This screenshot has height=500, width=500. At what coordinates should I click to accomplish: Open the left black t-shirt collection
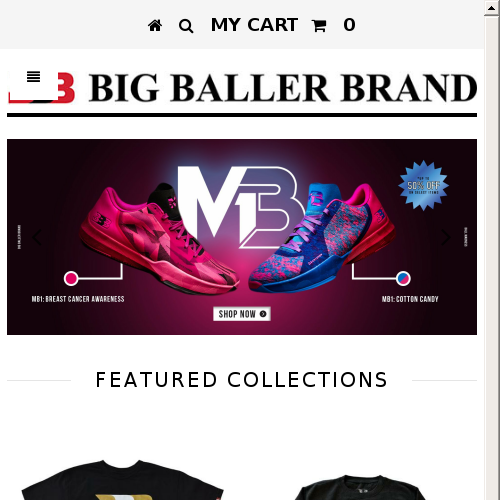pyautogui.click(x=122, y=480)
